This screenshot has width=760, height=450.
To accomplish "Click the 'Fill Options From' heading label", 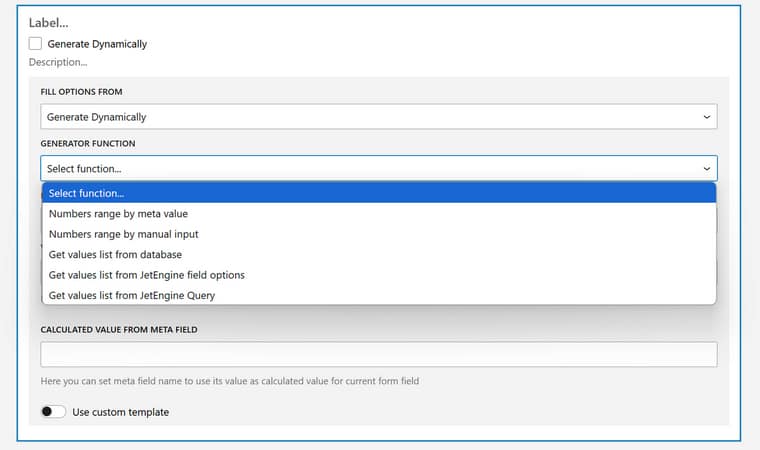I will coord(83,91).
